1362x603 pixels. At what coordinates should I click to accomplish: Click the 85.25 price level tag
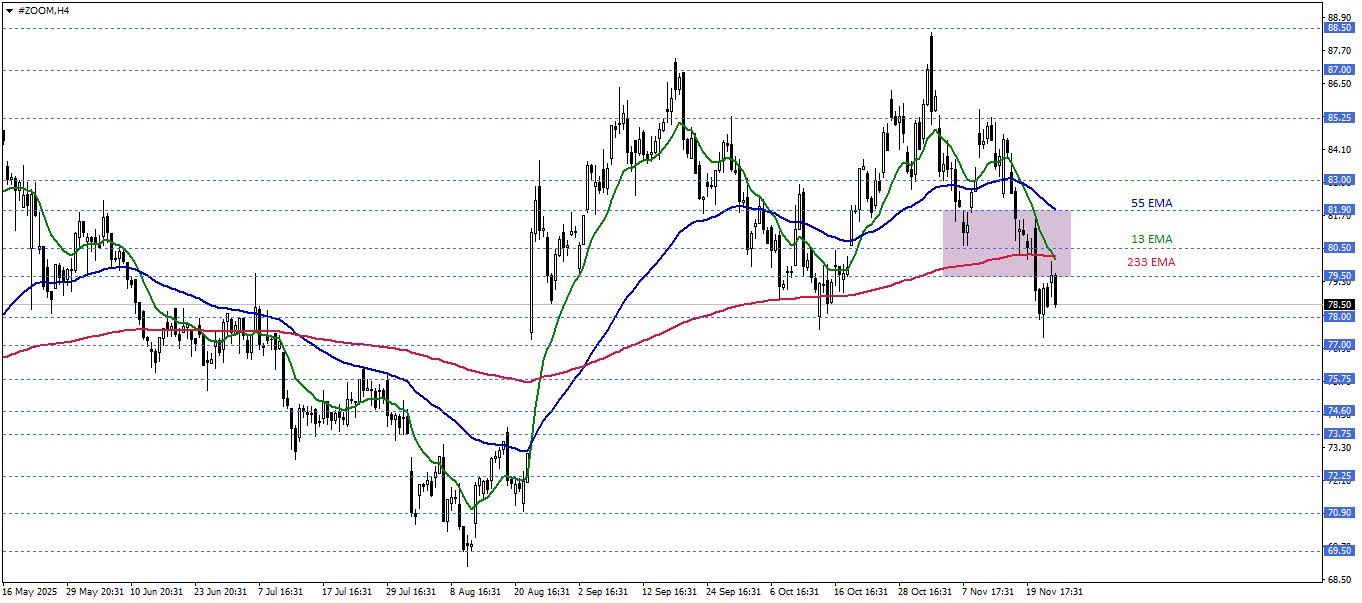[x=1339, y=118]
